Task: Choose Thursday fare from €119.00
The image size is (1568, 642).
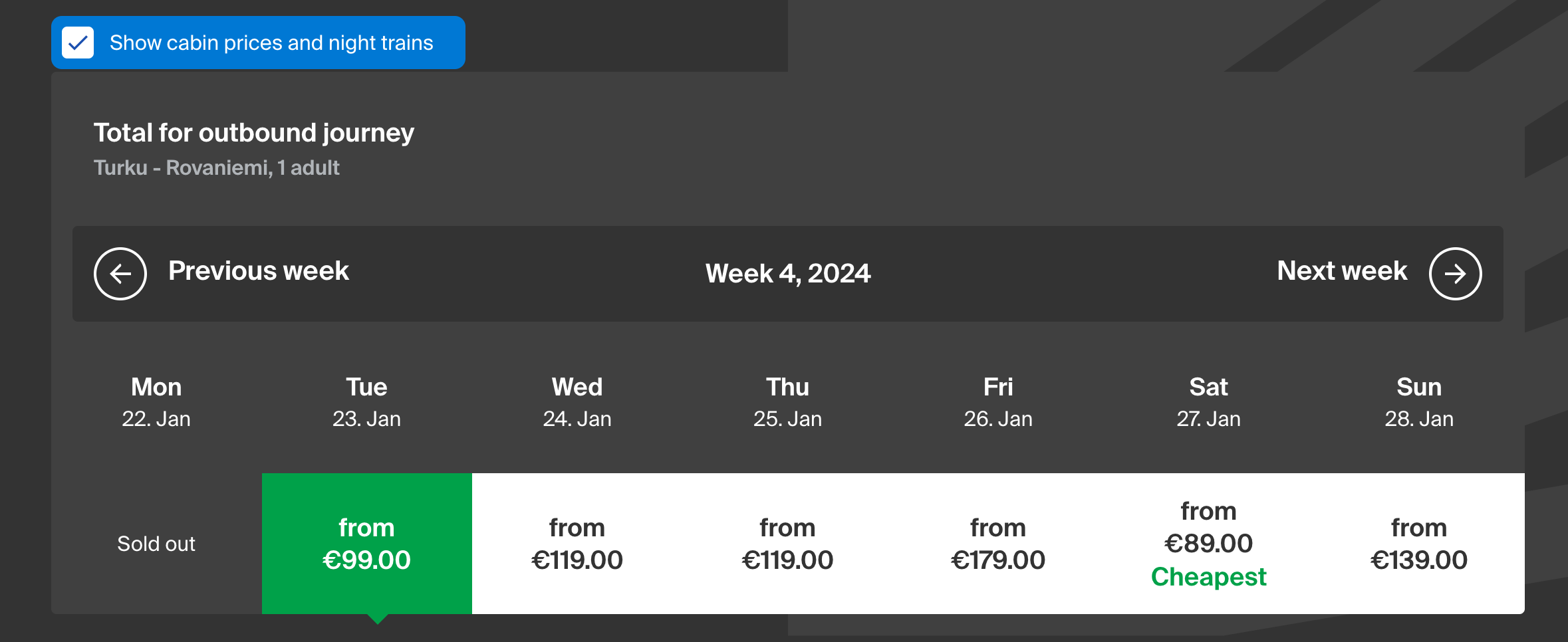Action: [x=787, y=544]
